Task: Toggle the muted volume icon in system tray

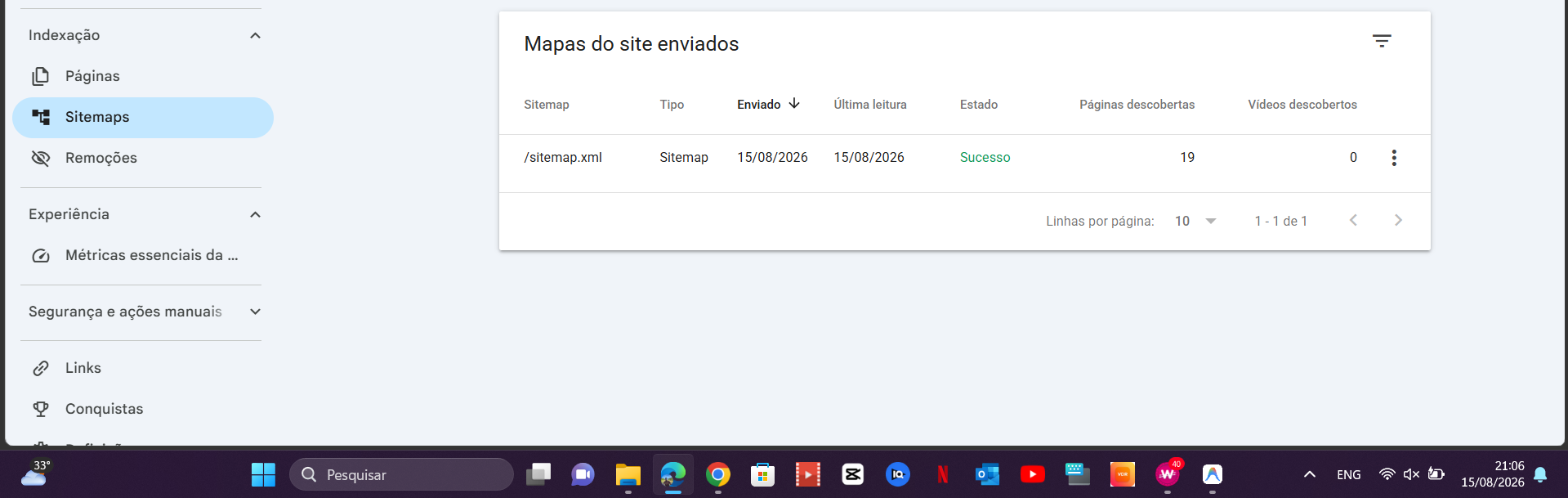Action: (x=1411, y=474)
